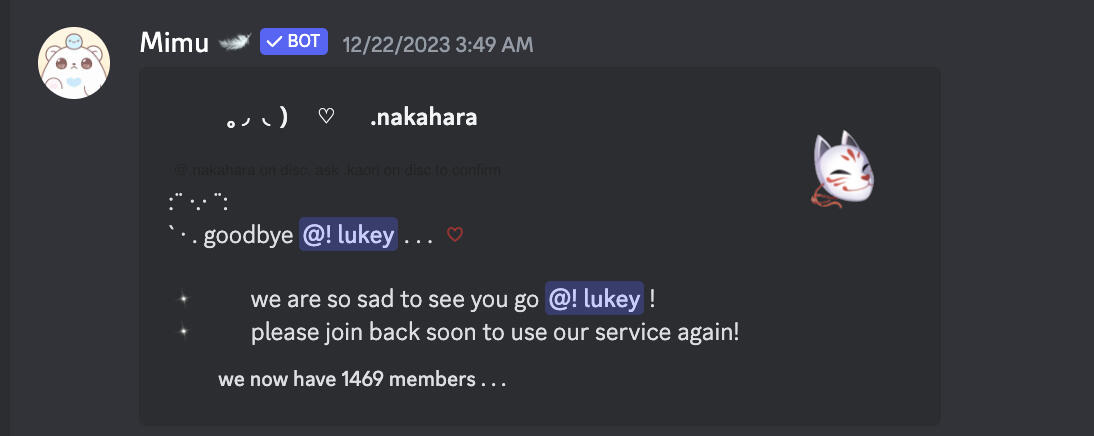Click the checkmark in the BOT badge
Screen dimensions: 1094x436
[x=274, y=42]
